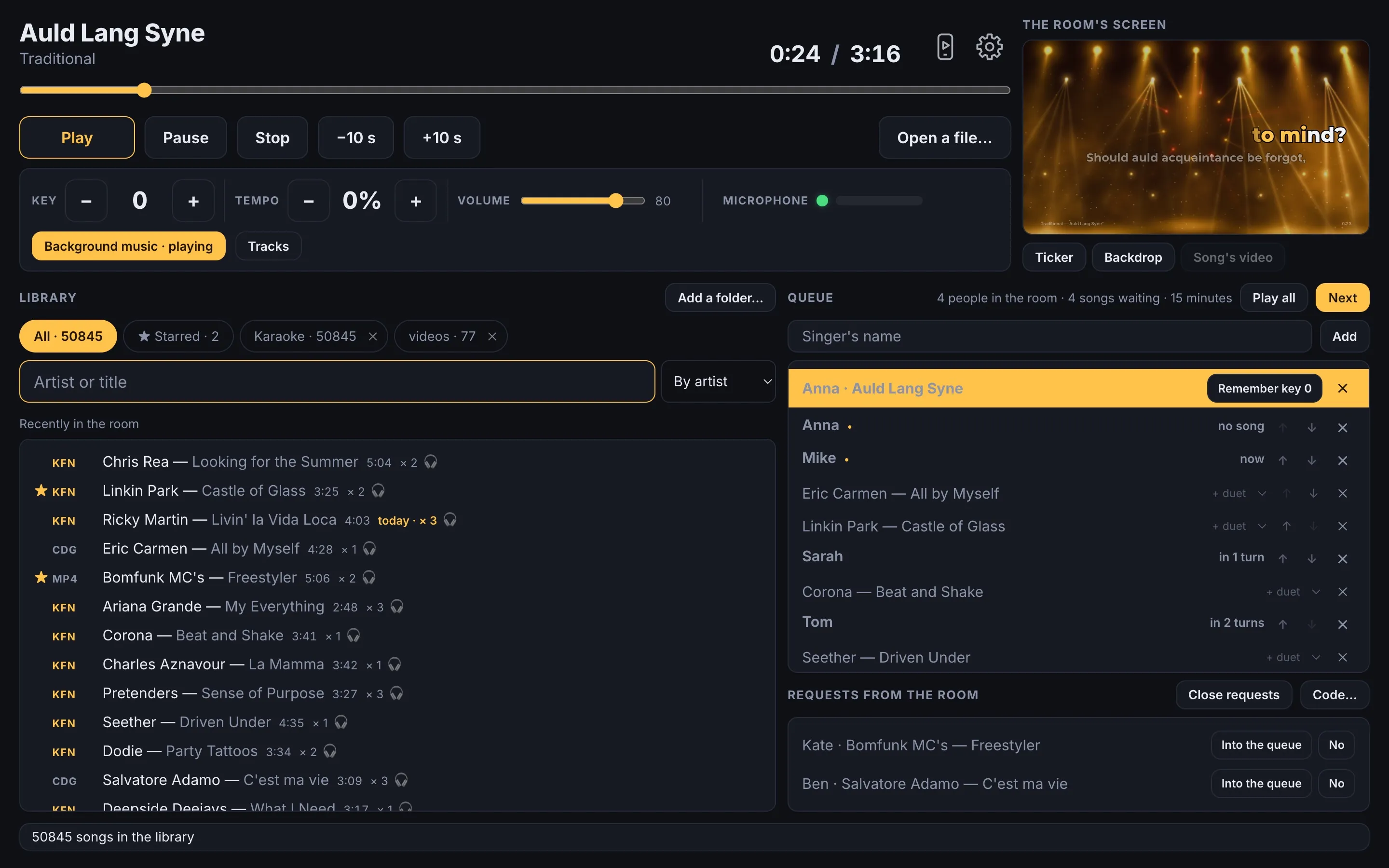Remove Tom from the queue
This screenshot has width=1389, height=868.
(1342, 624)
